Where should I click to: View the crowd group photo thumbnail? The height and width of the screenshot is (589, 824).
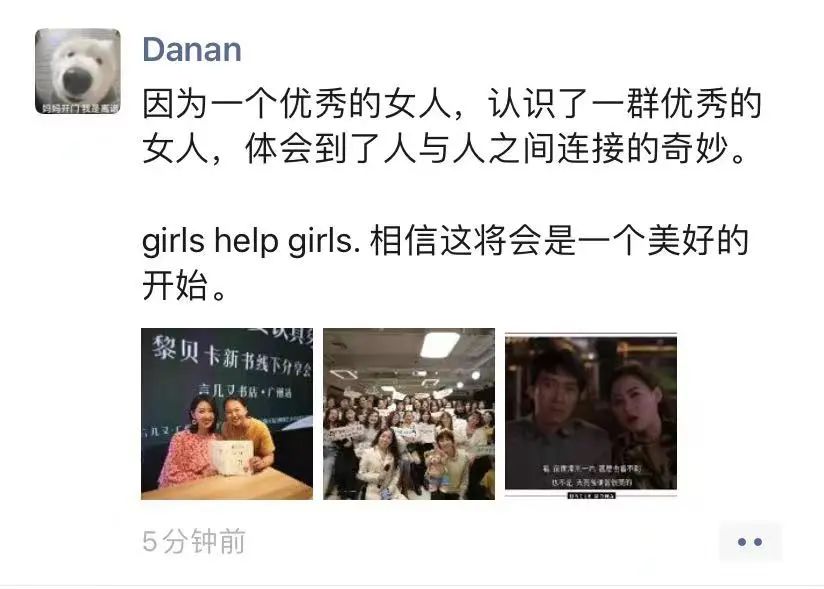pos(409,414)
